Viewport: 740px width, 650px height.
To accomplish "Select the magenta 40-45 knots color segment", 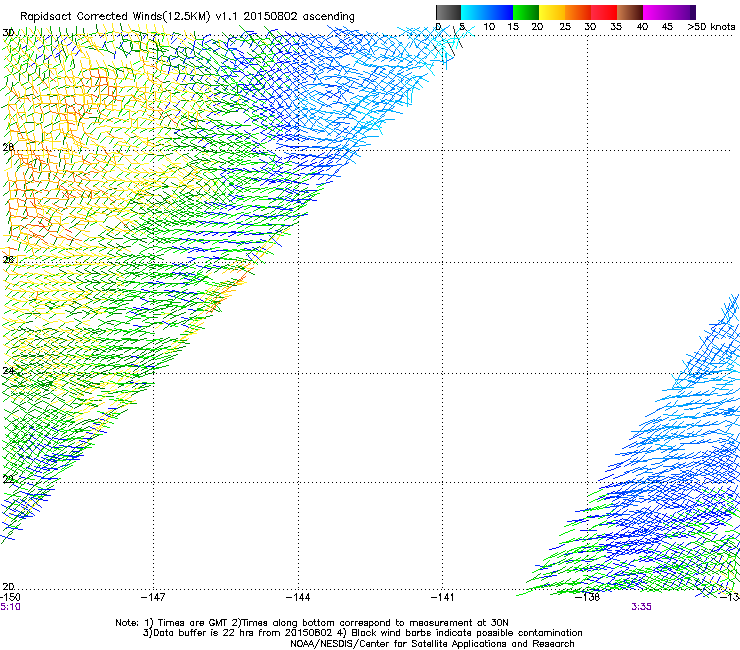I will pyautogui.click(x=656, y=12).
